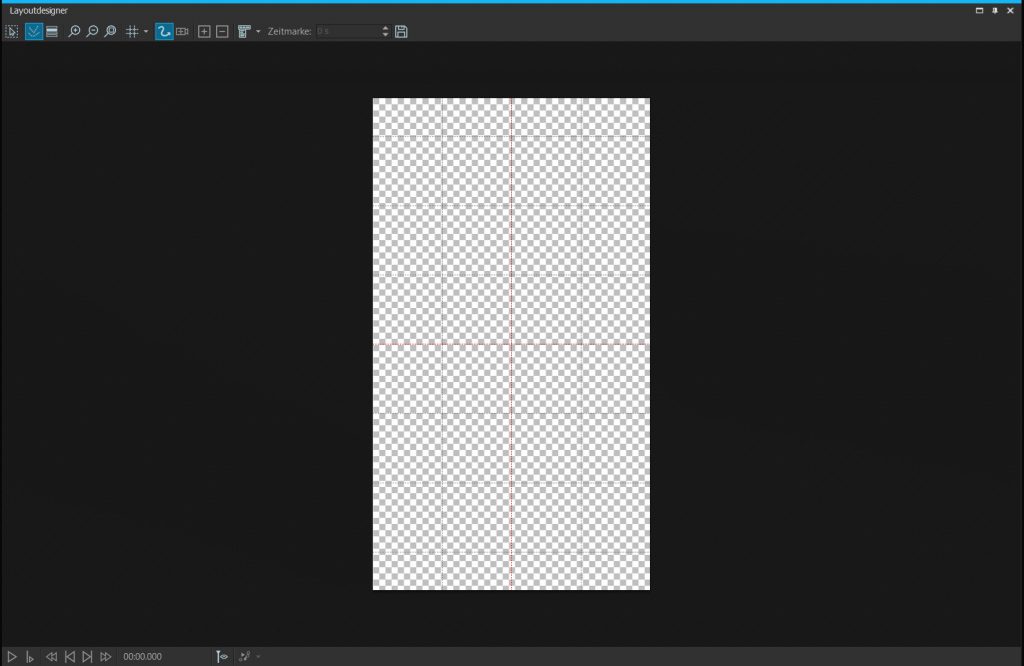Click the camera icon in toolbar
This screenshot has height=666, width=1024.
(182, 32)
